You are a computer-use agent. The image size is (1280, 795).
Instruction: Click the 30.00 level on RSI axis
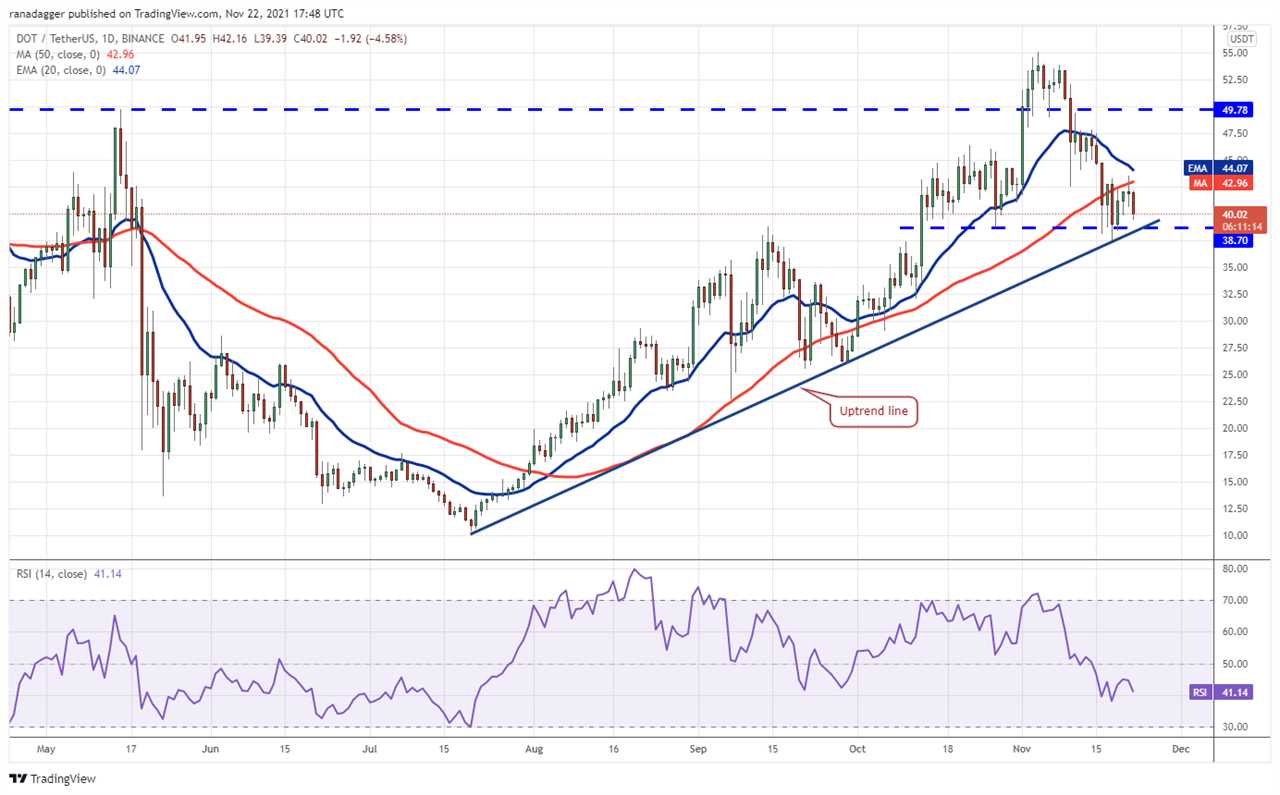point(1235,727)
